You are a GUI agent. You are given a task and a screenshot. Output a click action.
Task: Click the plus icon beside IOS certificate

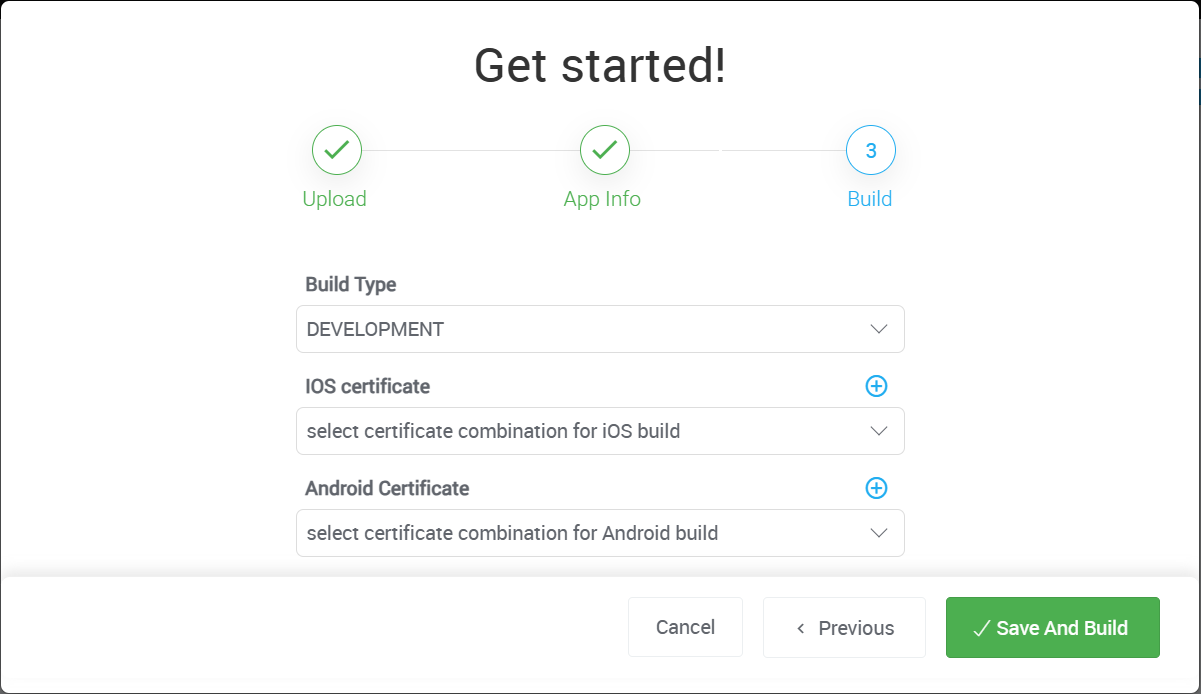point(876,386)
